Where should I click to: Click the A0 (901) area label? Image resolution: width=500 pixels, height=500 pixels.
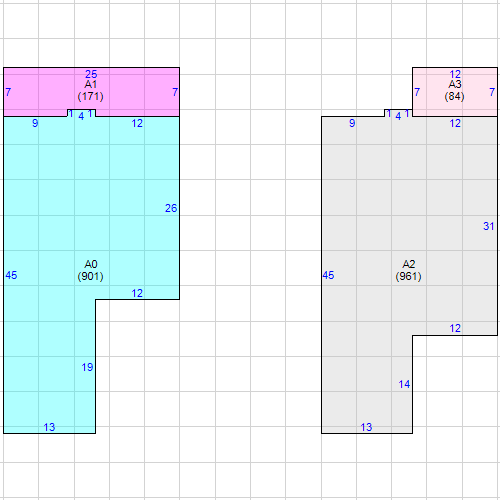point(90,270)
